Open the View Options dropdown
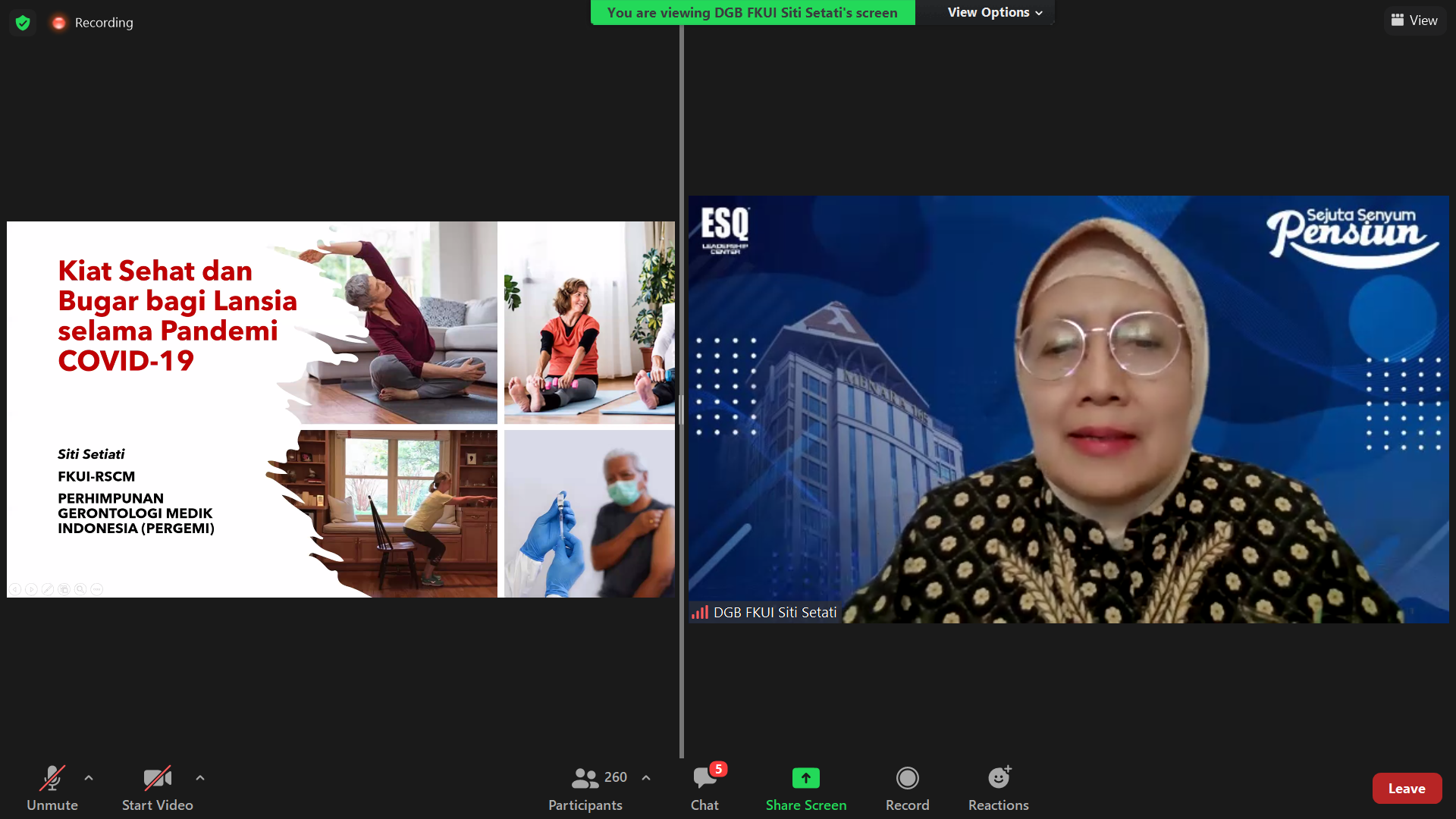The width and height of the screenshot is (1456, 819). point(994,12)
